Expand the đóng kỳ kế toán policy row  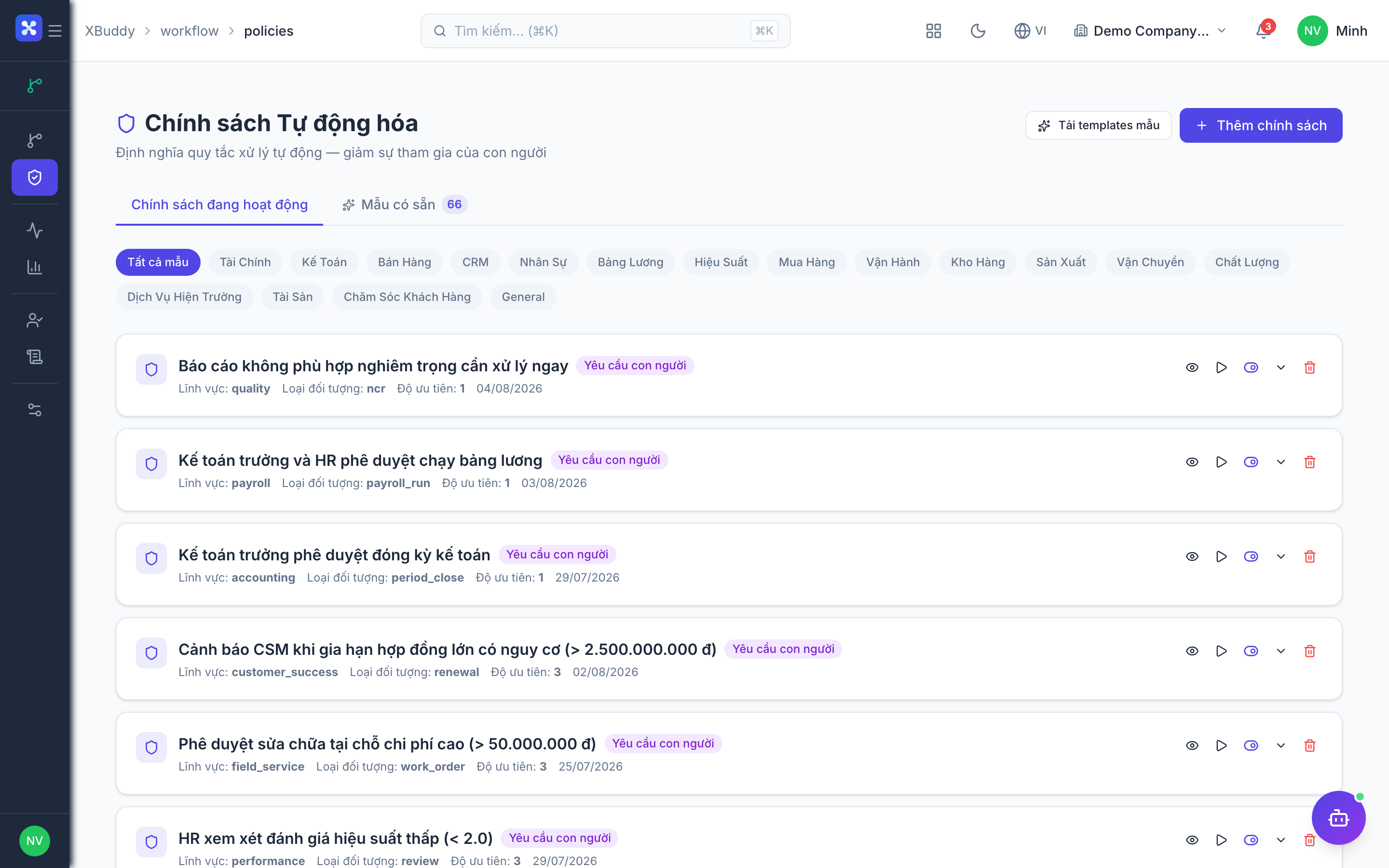pyautogui.click(x=1280, y=556)
